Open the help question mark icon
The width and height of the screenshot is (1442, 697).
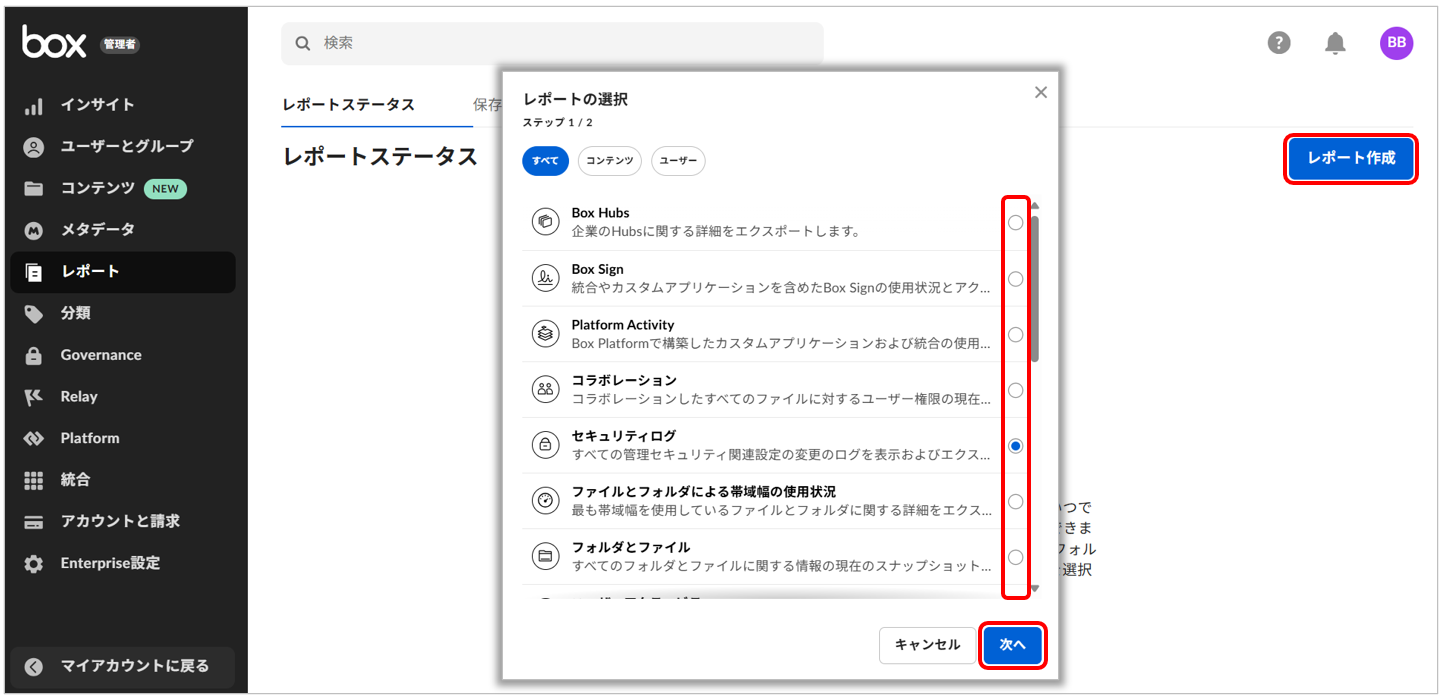[x=1278, y=43]
